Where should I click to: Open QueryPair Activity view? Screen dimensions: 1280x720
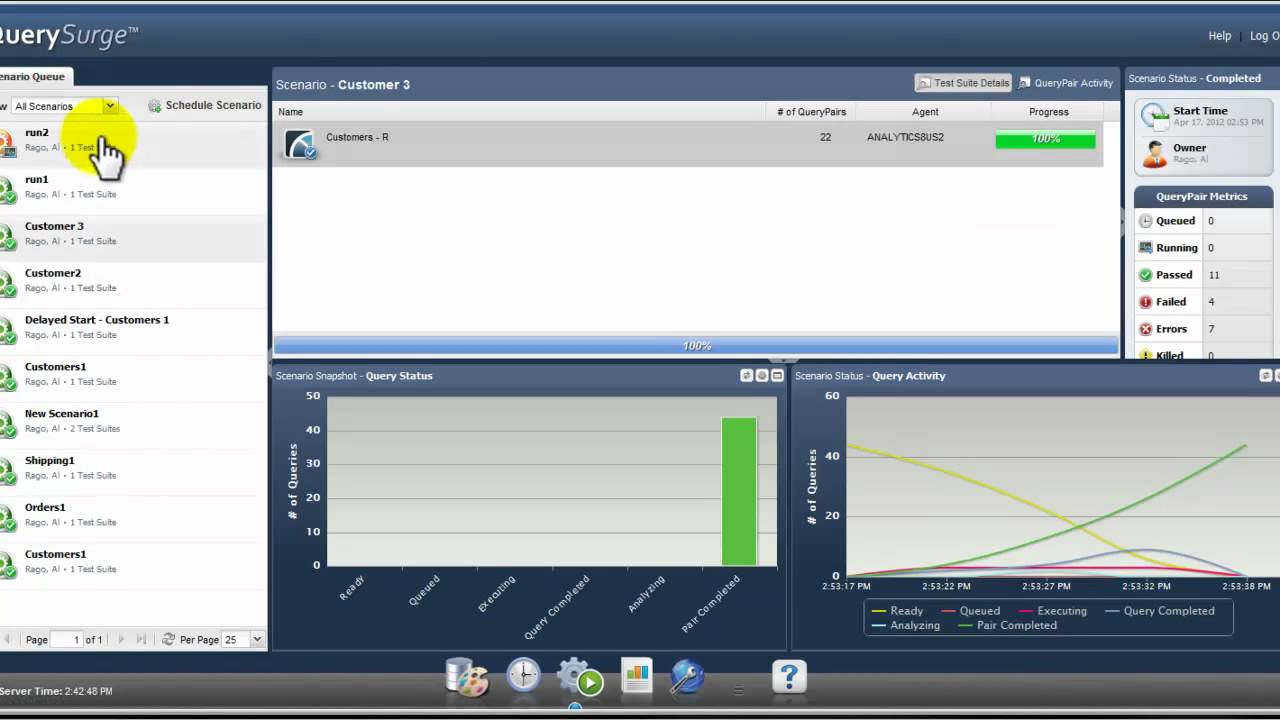pos(1066,83)
